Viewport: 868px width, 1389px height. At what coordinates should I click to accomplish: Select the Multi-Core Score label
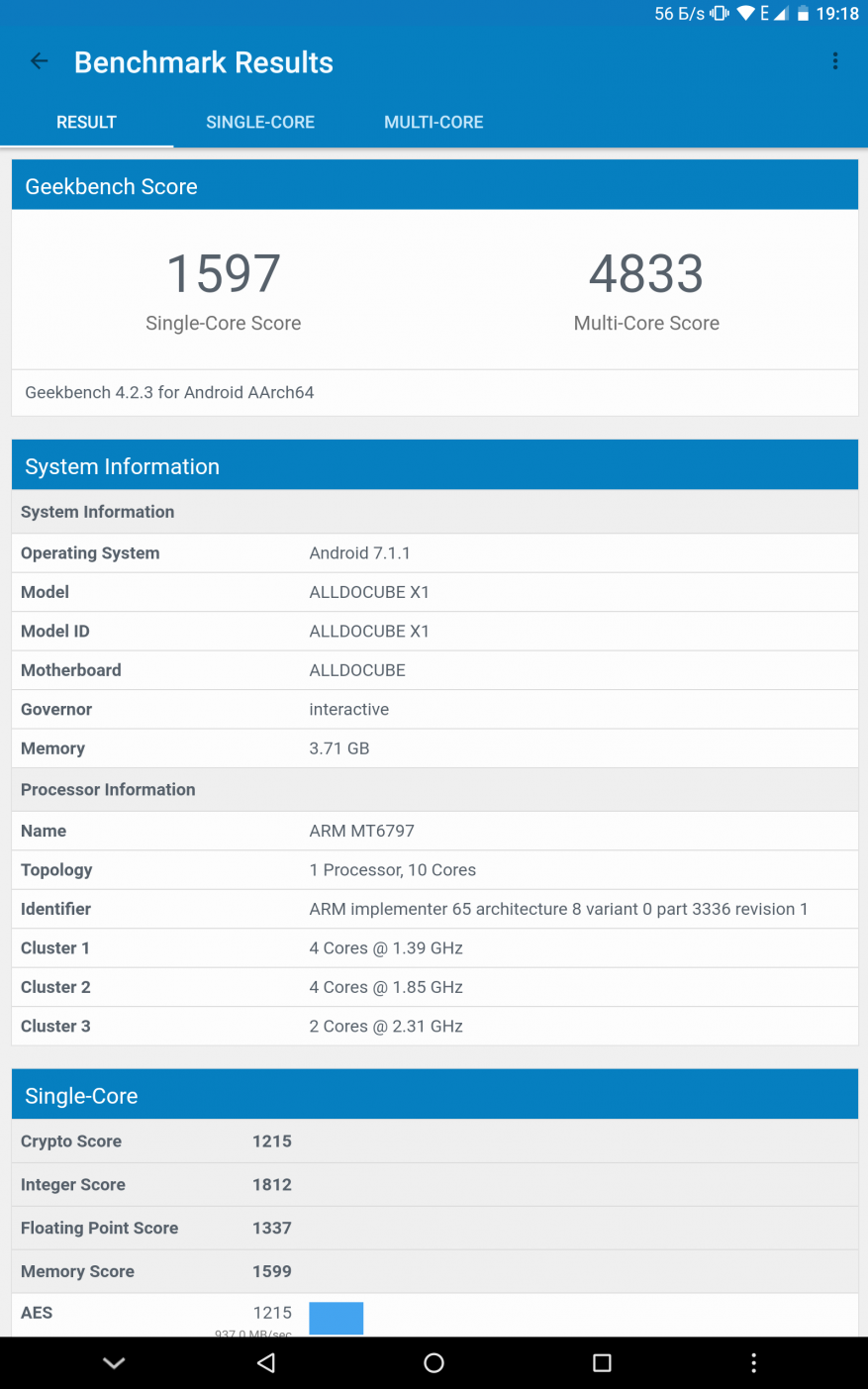click(646, 323)
